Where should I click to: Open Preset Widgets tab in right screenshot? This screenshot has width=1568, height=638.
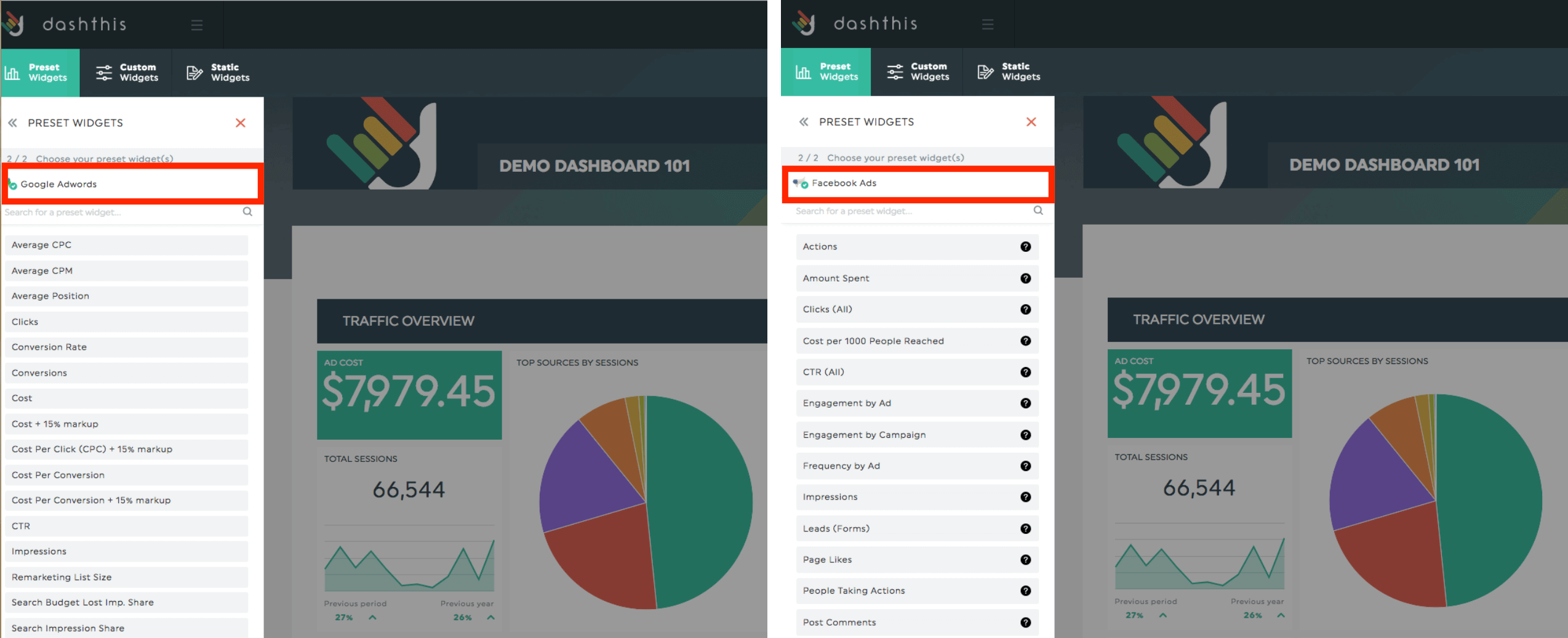[826, 72]
